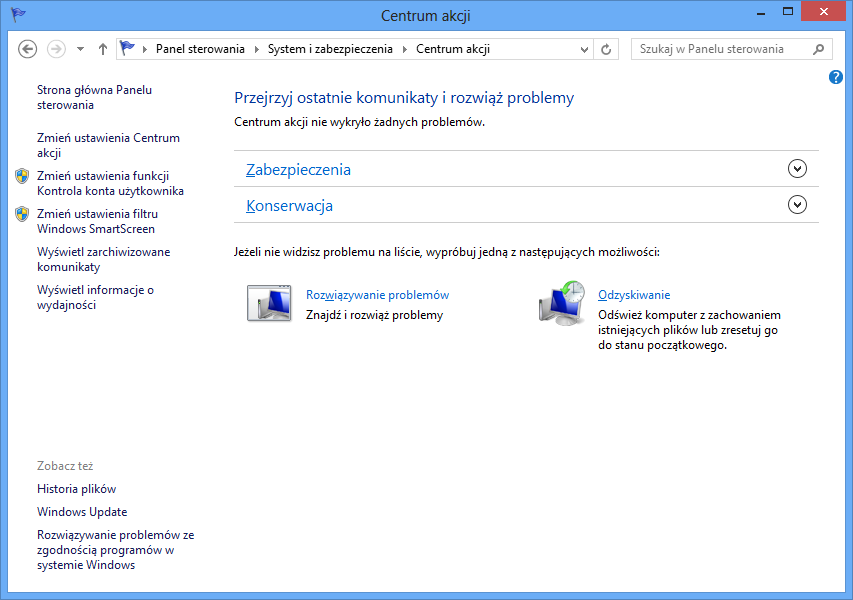The image size is (853, 600).
Task: Open Zmień ustawienia funkcji Kontrola konta użytkownika
Action: pos(110,183)
